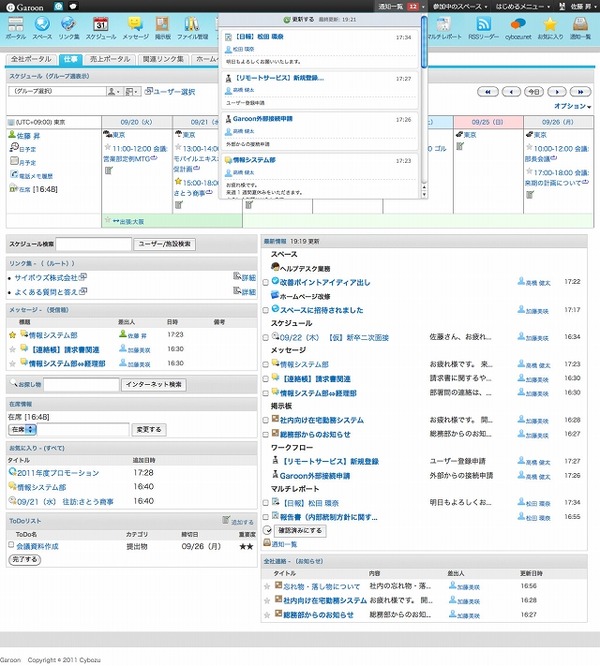The width and height of the screenshot is (600, 666).
Task: Open the 佐藤 昇 user menu in top bar
Action: [x=576, y=6]
